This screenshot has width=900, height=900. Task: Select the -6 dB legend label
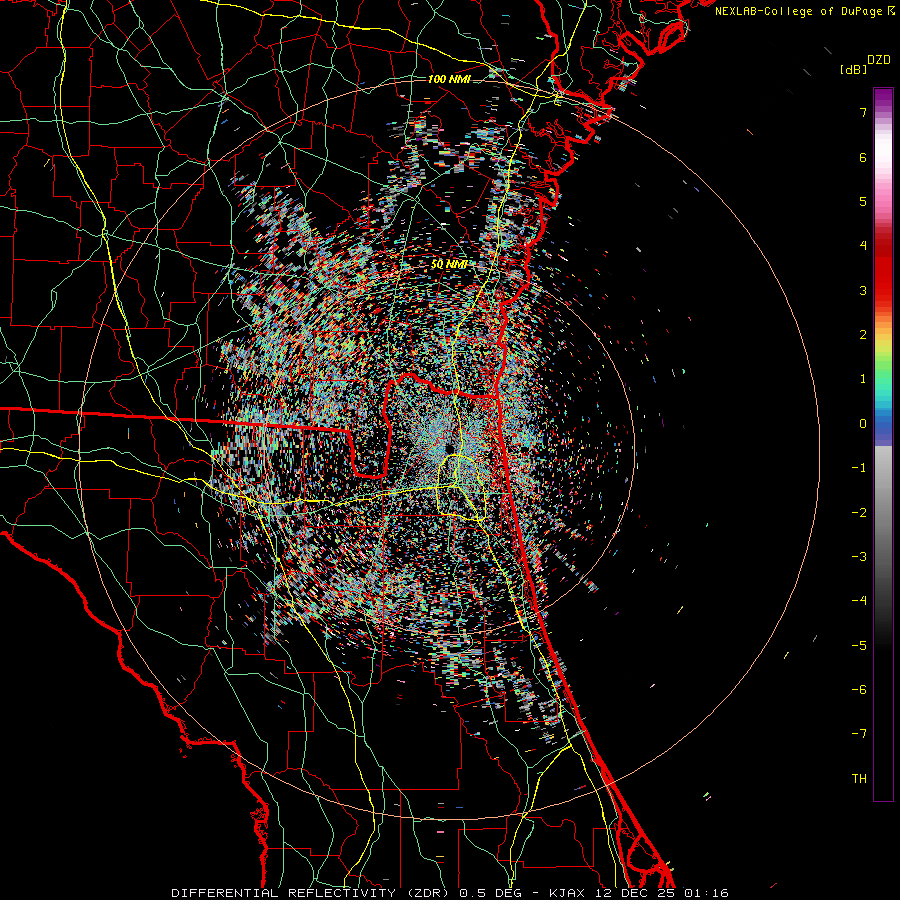coord(859,690)
